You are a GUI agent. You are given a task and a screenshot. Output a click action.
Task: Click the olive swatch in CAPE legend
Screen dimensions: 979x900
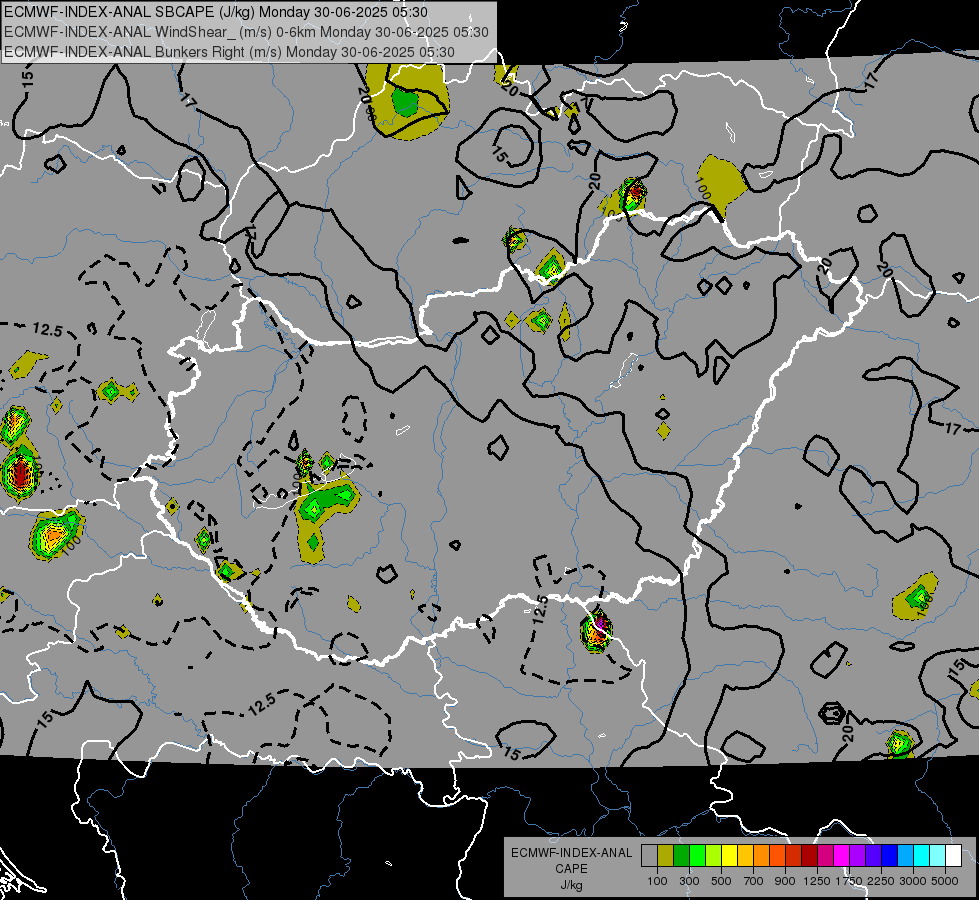click(x=666, y=856)
